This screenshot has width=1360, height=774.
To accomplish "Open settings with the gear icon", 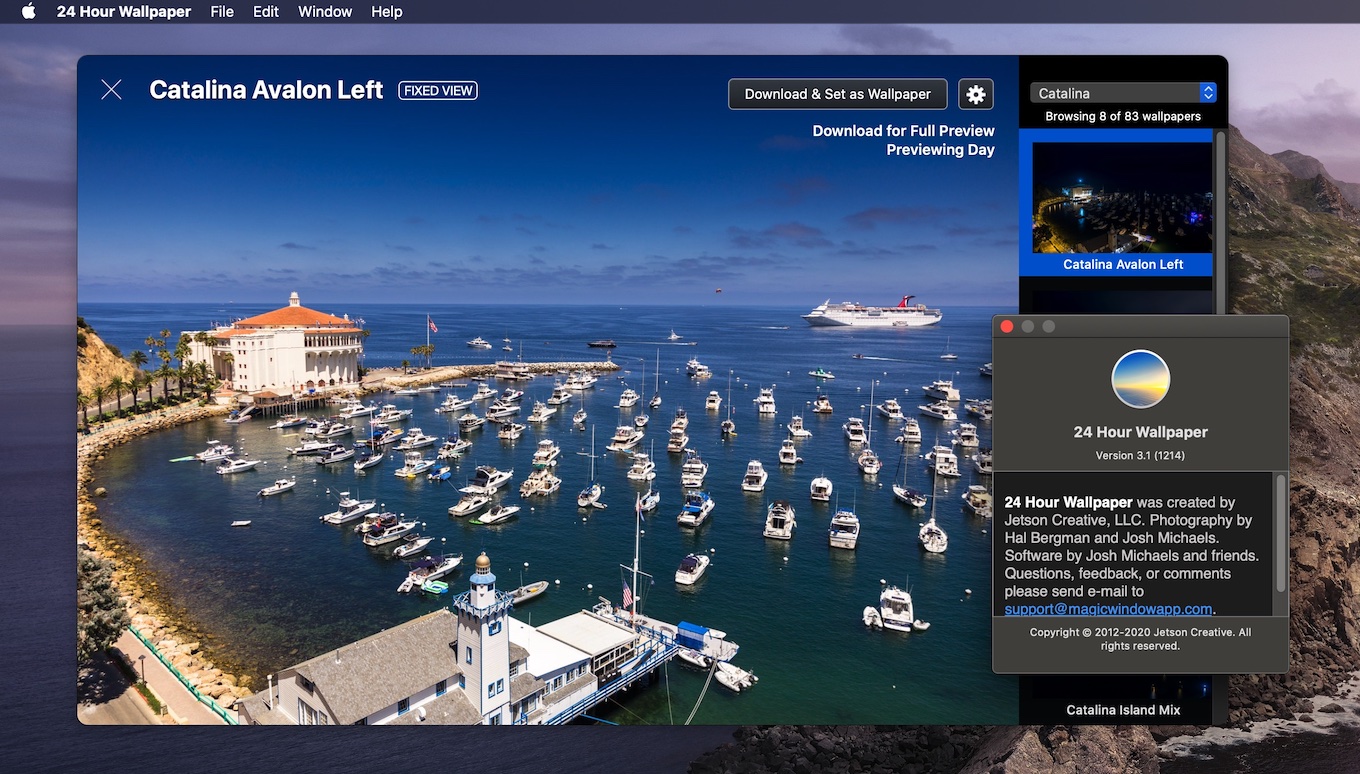I will (976, 94).
